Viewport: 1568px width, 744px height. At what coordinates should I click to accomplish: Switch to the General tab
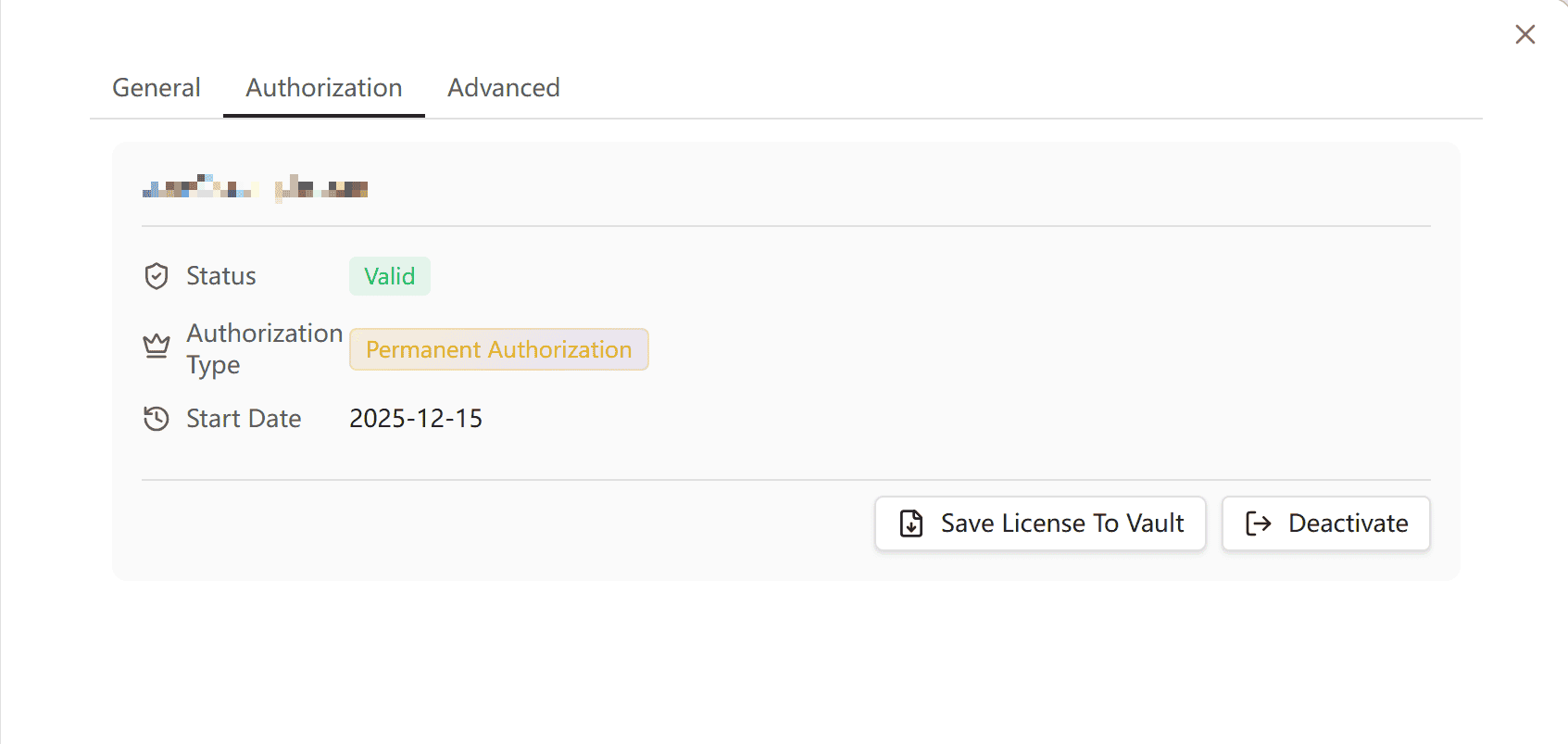tap(157, 88)
